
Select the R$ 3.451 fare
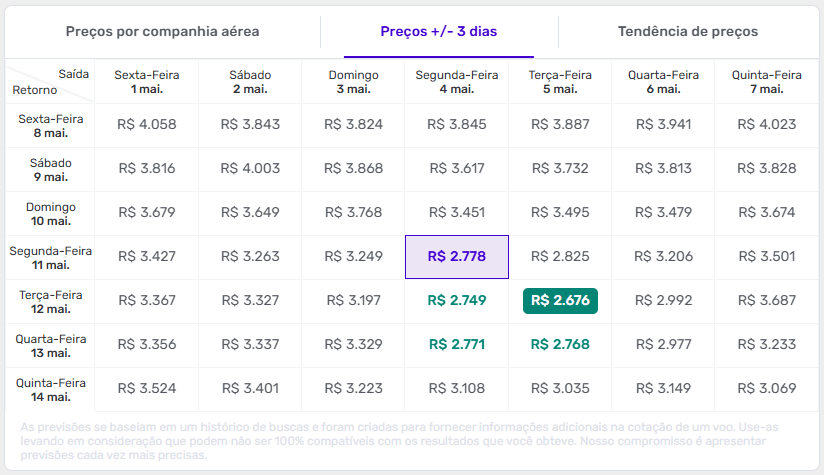pyautogui.click(x=457, y=212)
